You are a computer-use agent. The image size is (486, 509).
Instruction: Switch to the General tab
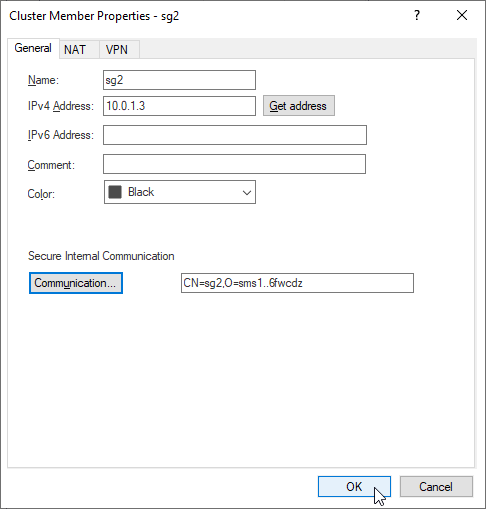point(33,48)
